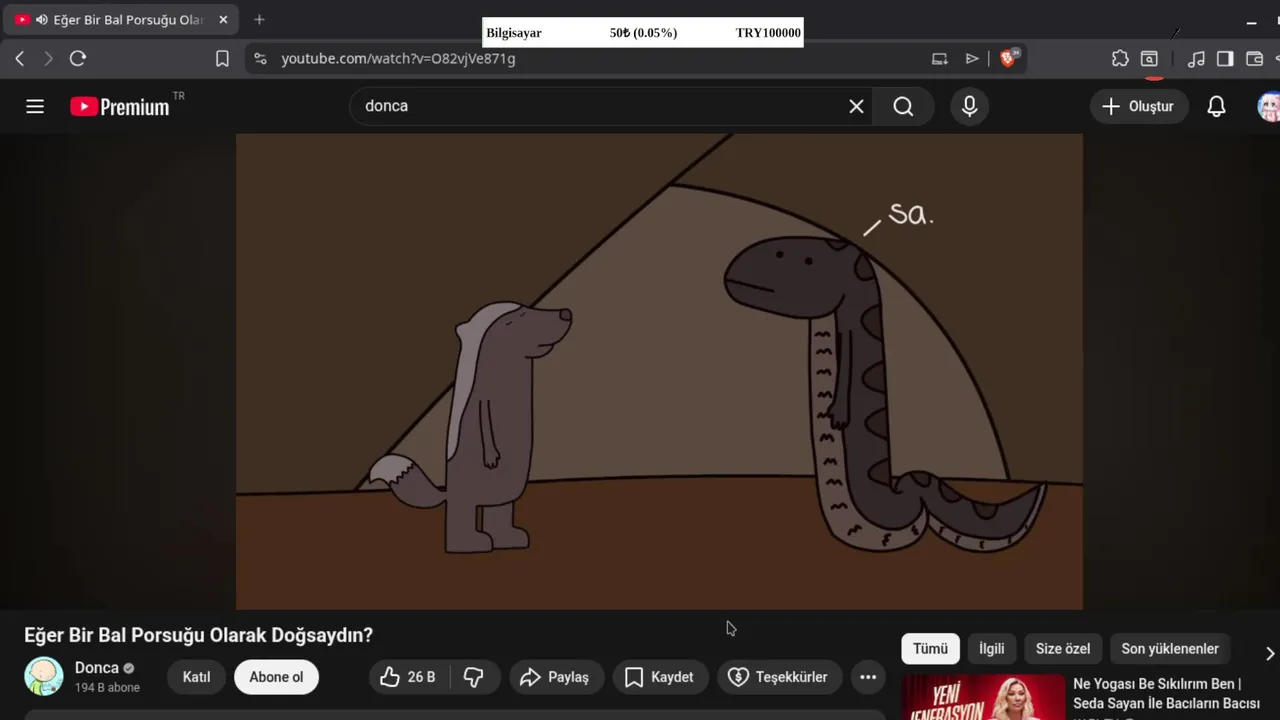The width and height of the screenshot is (1280, 720).
Task: Open a new browser tab
Action: (259, 20)
